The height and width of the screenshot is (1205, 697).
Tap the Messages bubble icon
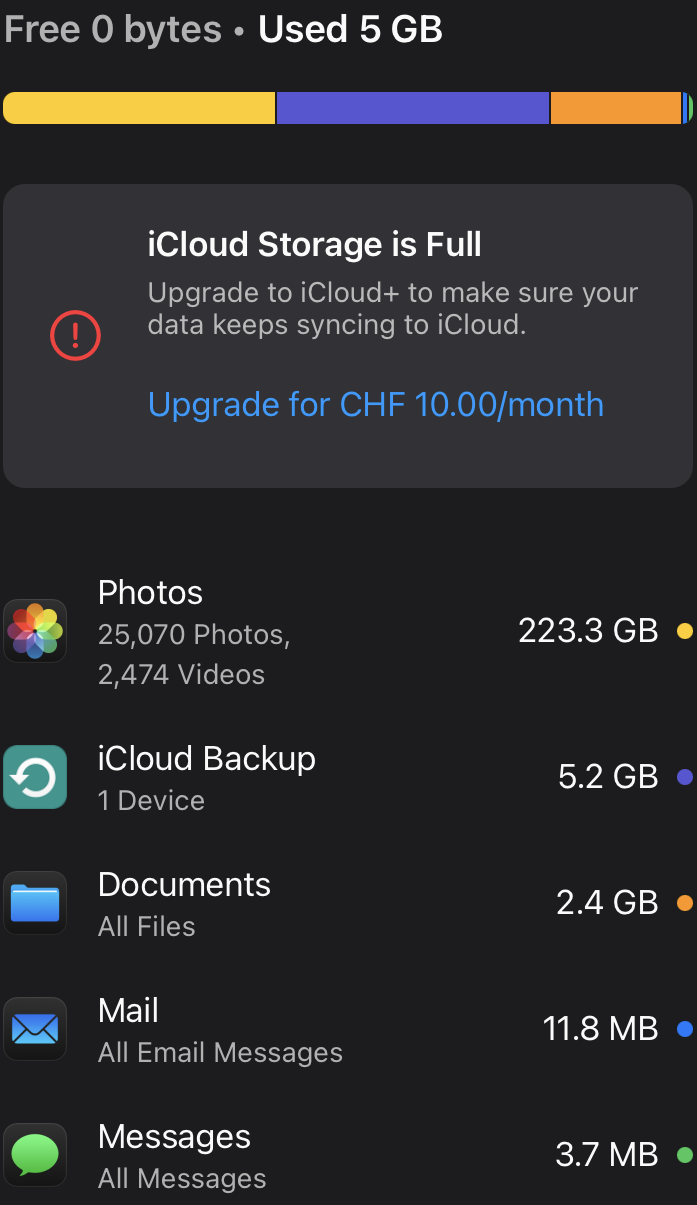pos(35,1155)
